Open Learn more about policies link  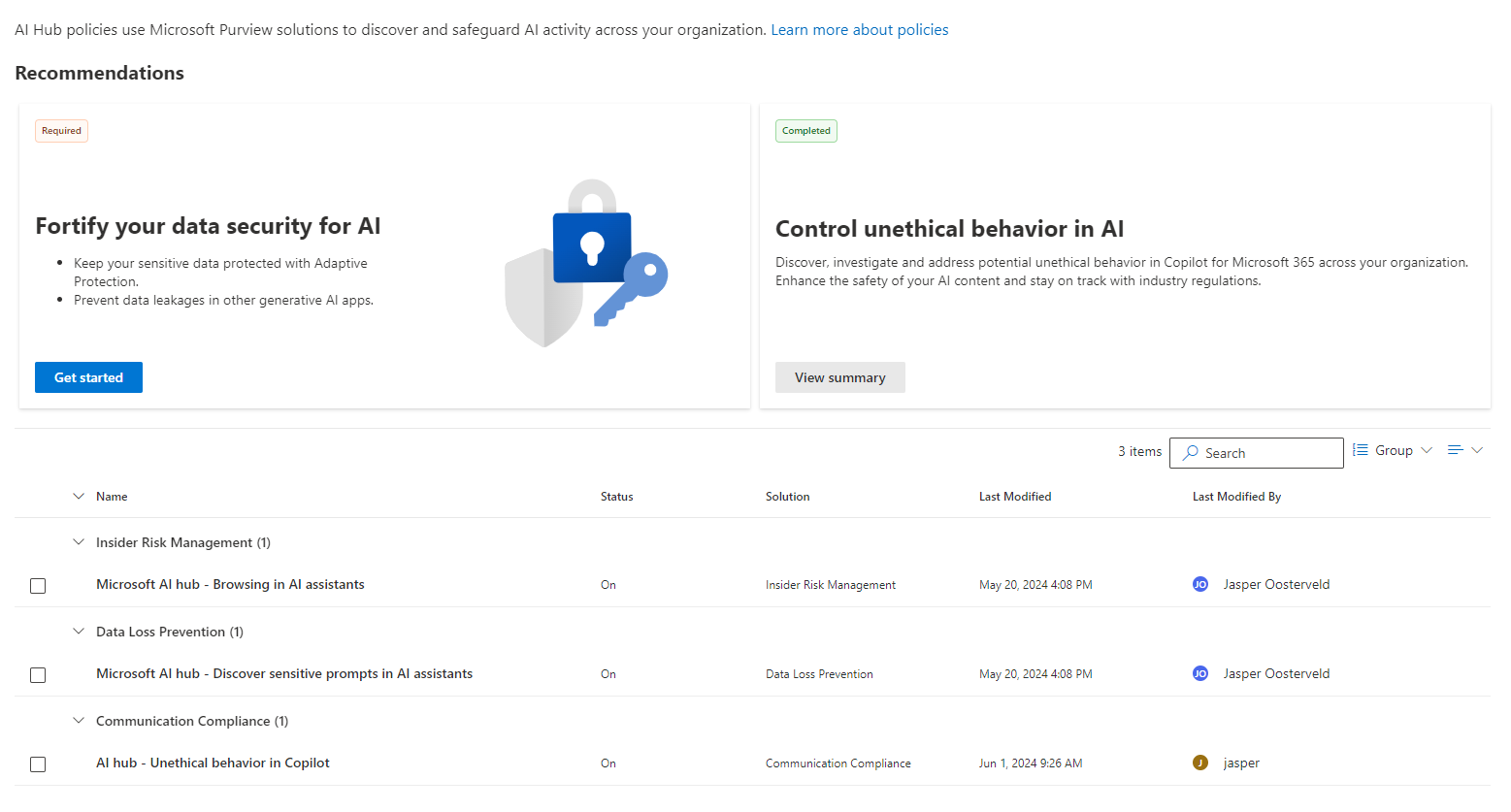[860, 30]
